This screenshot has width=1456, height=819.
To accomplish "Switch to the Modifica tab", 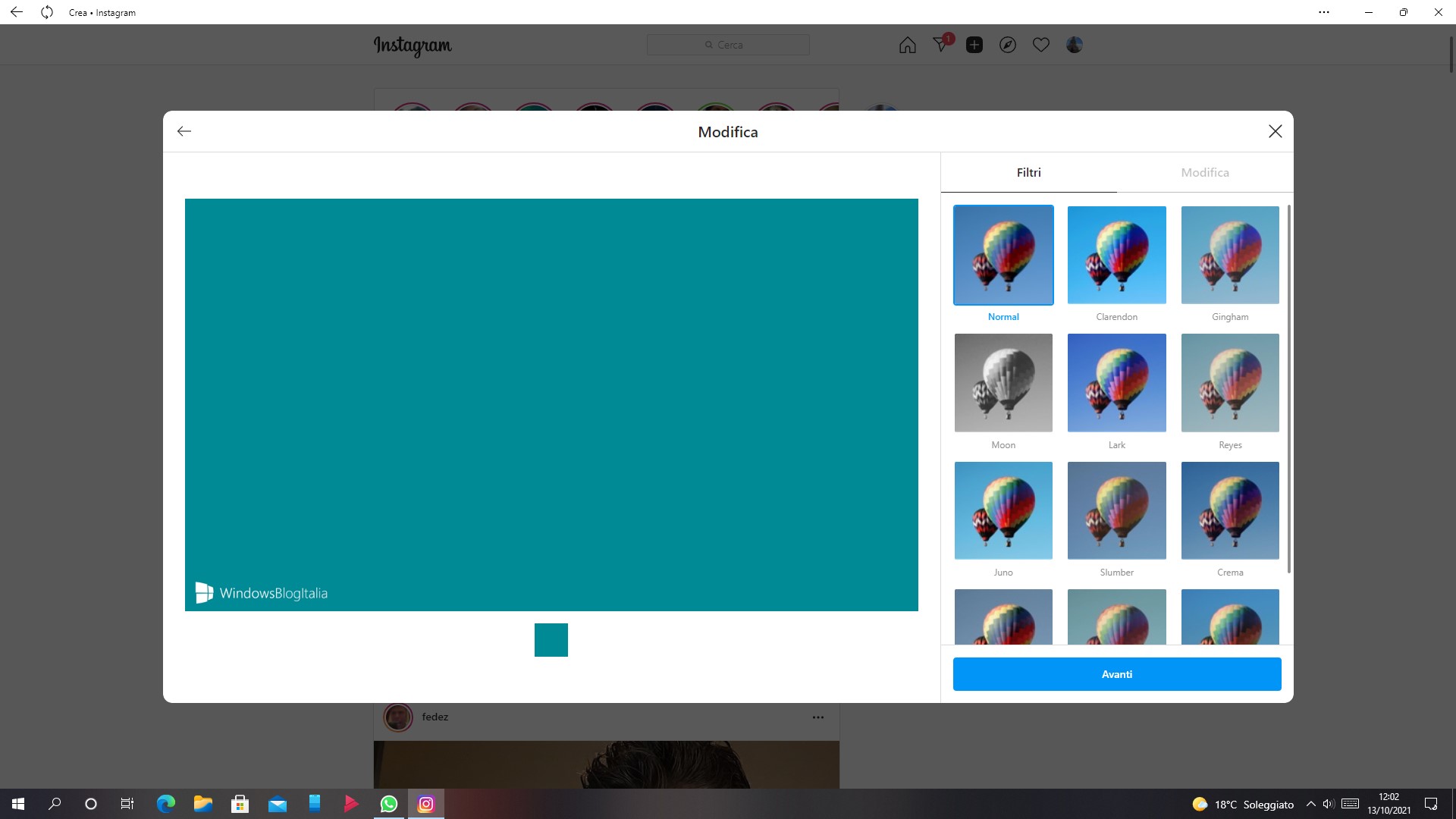I will [1204, 172].
